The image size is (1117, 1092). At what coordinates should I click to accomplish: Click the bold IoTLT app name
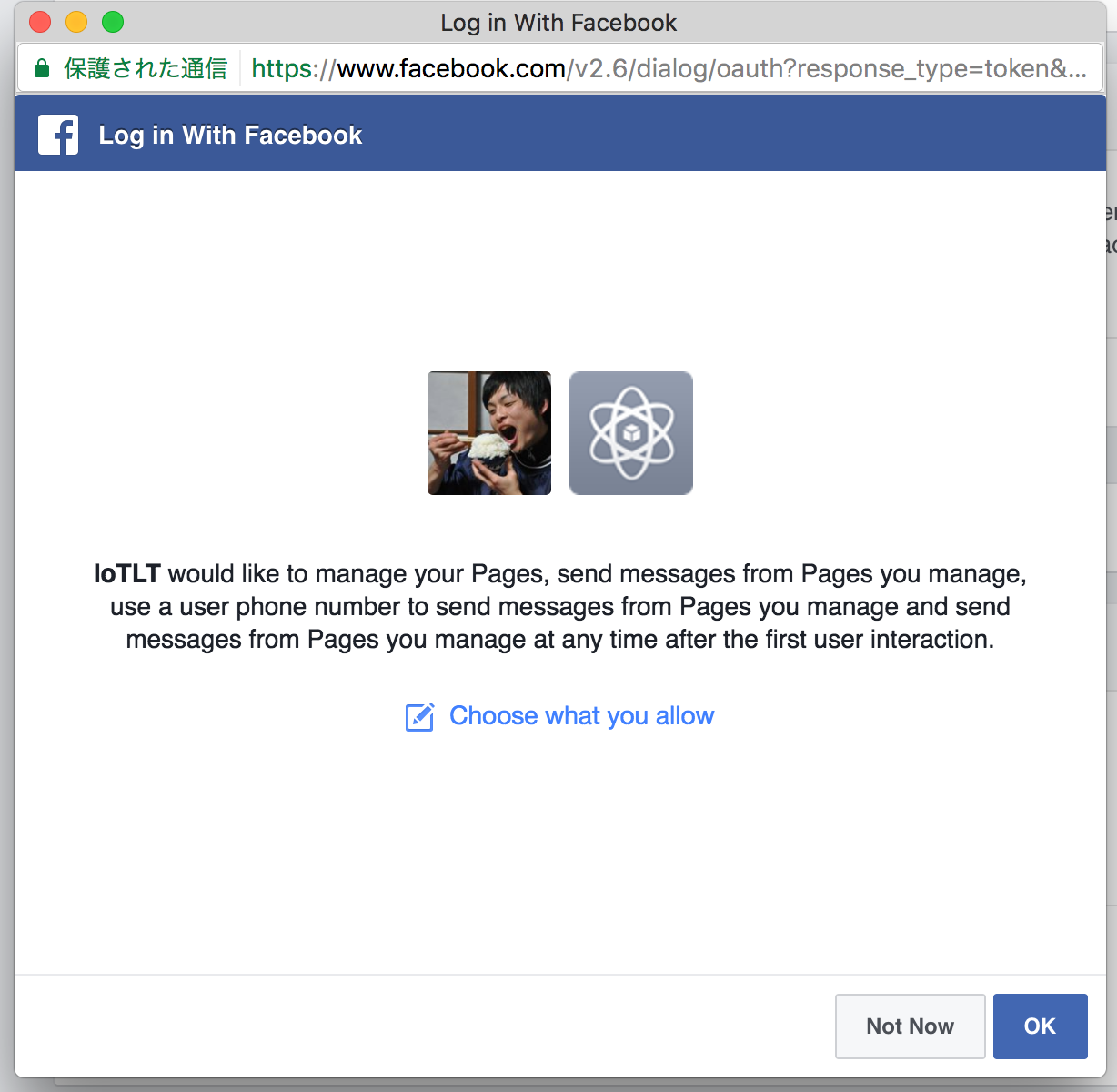(127, 574)
